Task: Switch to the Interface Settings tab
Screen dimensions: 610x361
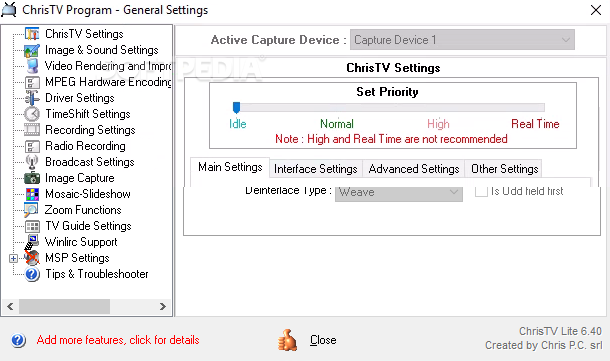Action: click(316, 169)
